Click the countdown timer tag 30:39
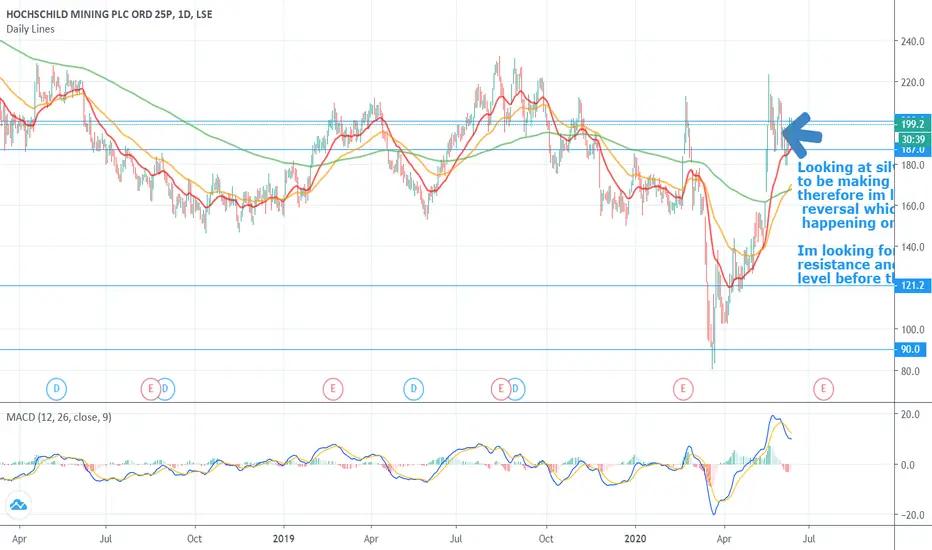932x550 pixels. tap(912, 139)
